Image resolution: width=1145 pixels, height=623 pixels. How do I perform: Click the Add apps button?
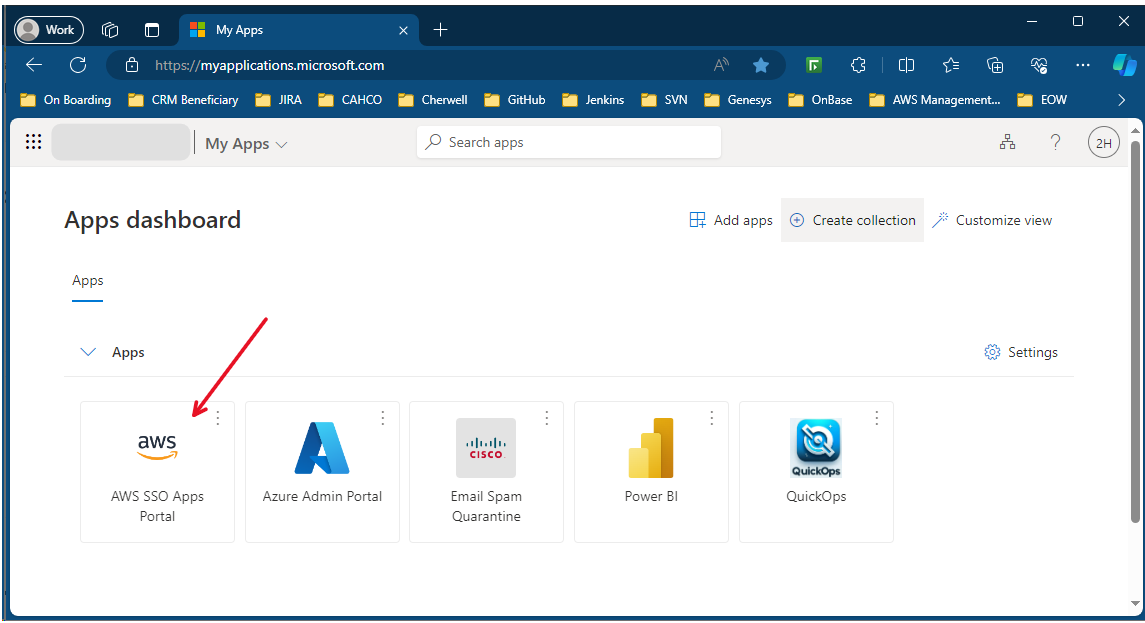tap(731, 219)
